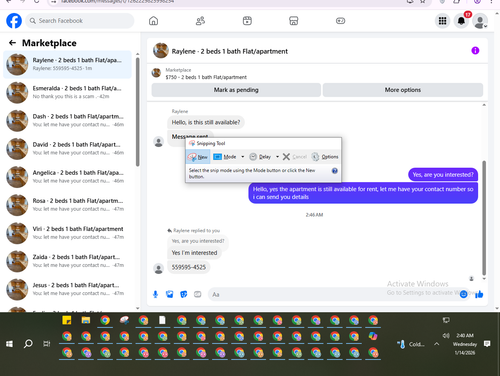Click the conversation list scrollbar
Image resolution: width=500 pixels, height=376 pixels.
138,112
